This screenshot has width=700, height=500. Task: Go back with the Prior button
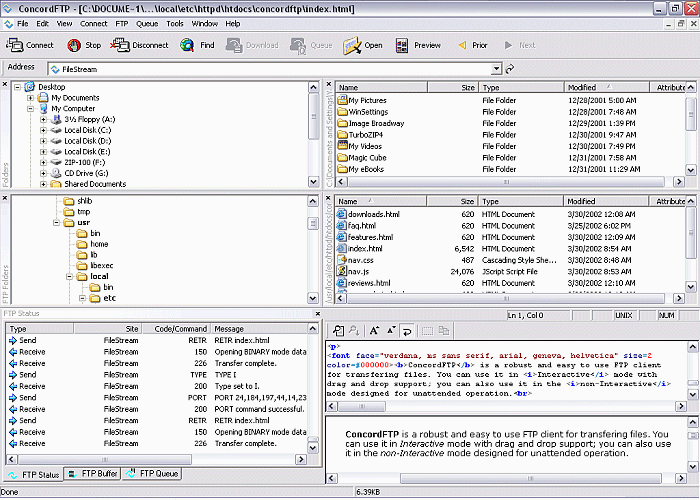[x=472, y=45]
